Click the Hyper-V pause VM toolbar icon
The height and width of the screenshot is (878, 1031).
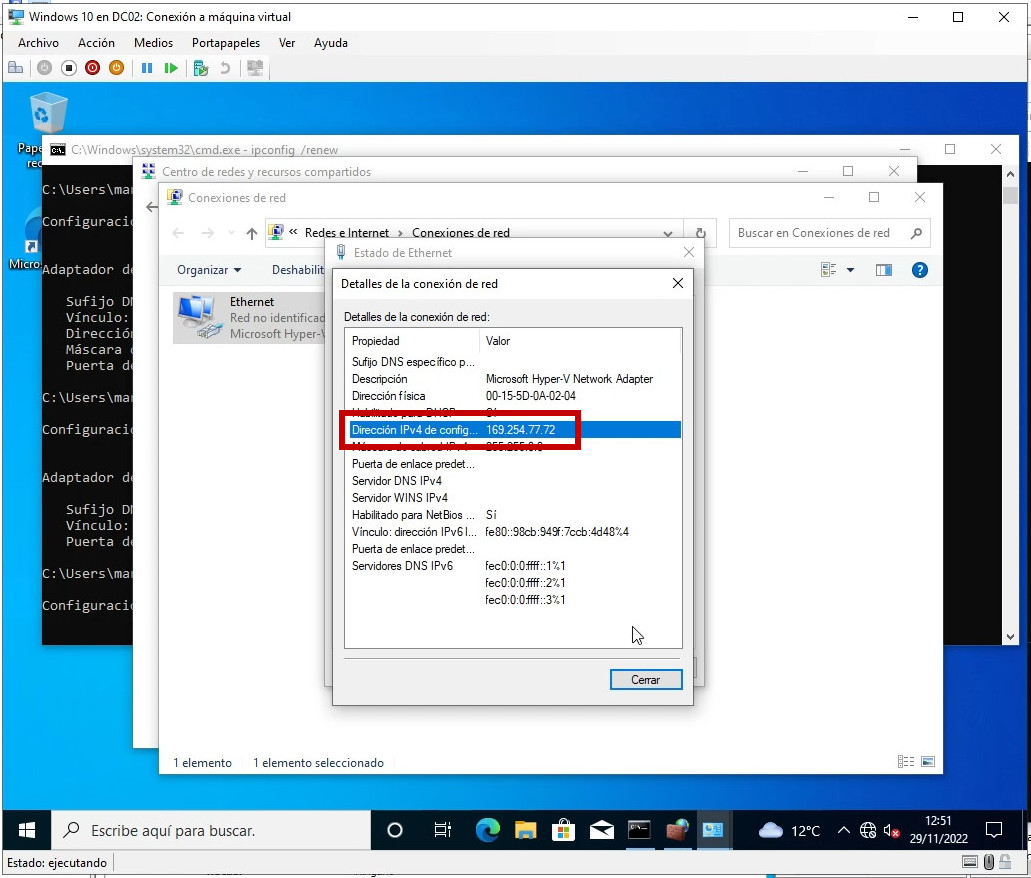click(146, 68)
